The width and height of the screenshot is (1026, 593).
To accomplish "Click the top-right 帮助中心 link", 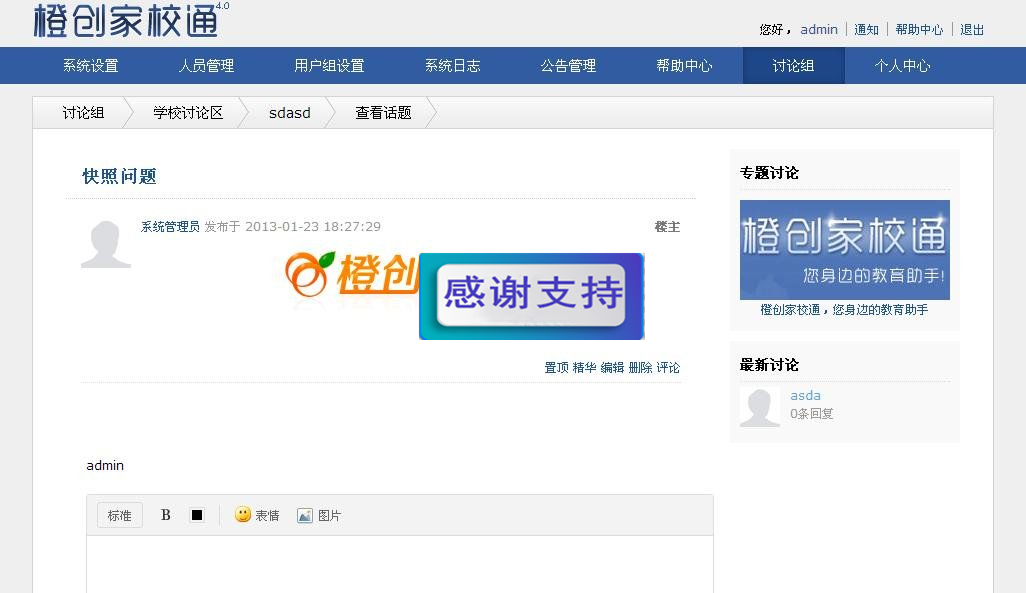I will (x=919, y=29).
